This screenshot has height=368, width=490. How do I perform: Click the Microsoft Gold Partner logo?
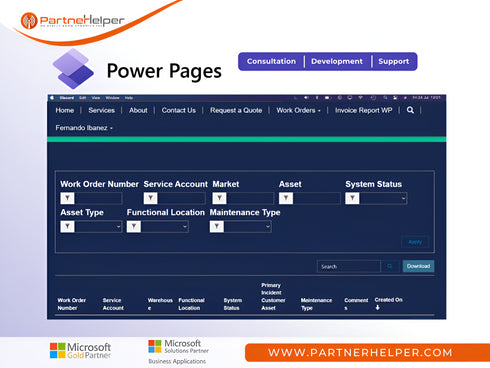tap(80, 351)
